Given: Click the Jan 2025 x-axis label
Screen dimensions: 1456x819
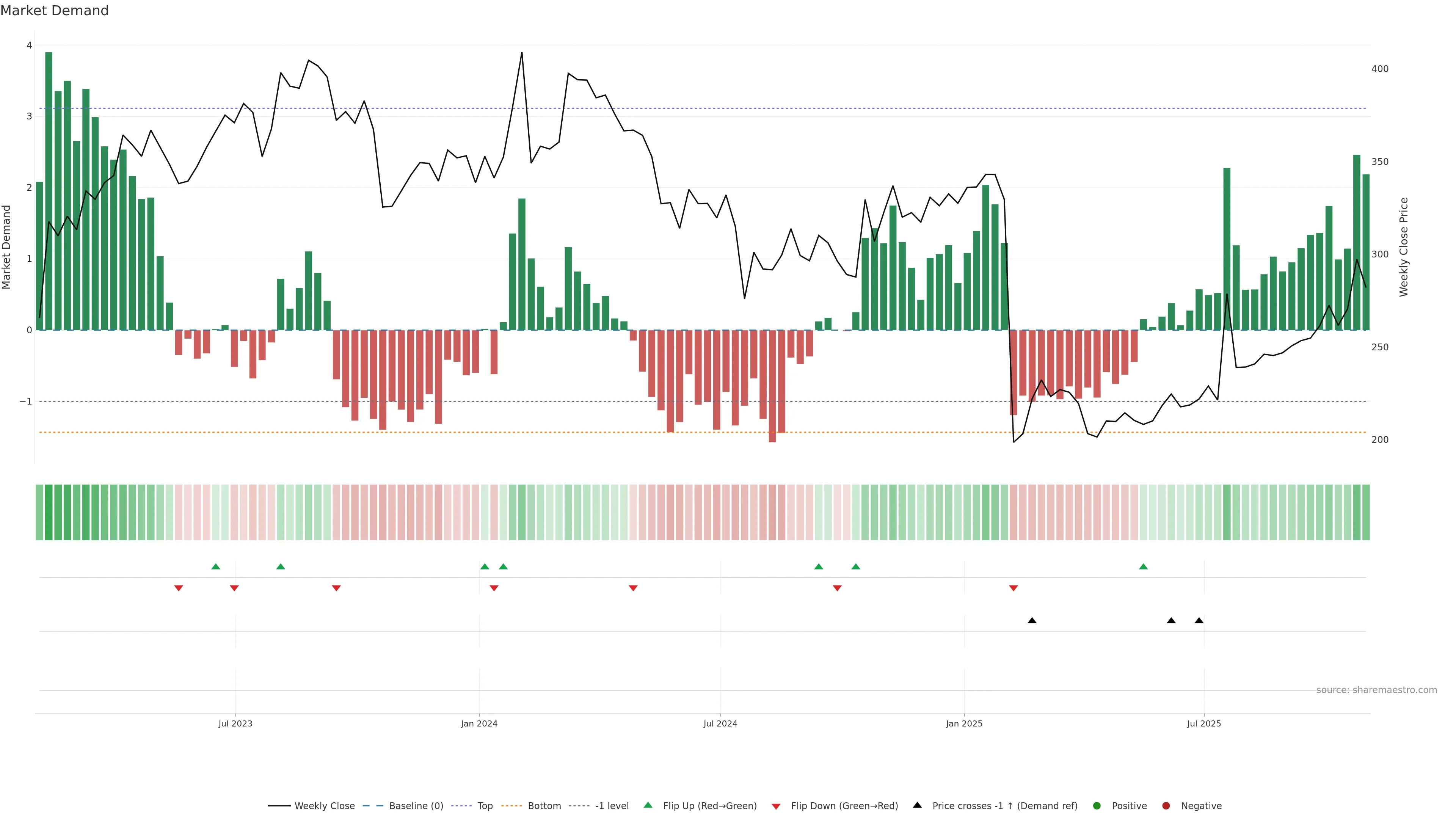Looking at the screenshot, I should click(x=964, y=723).
